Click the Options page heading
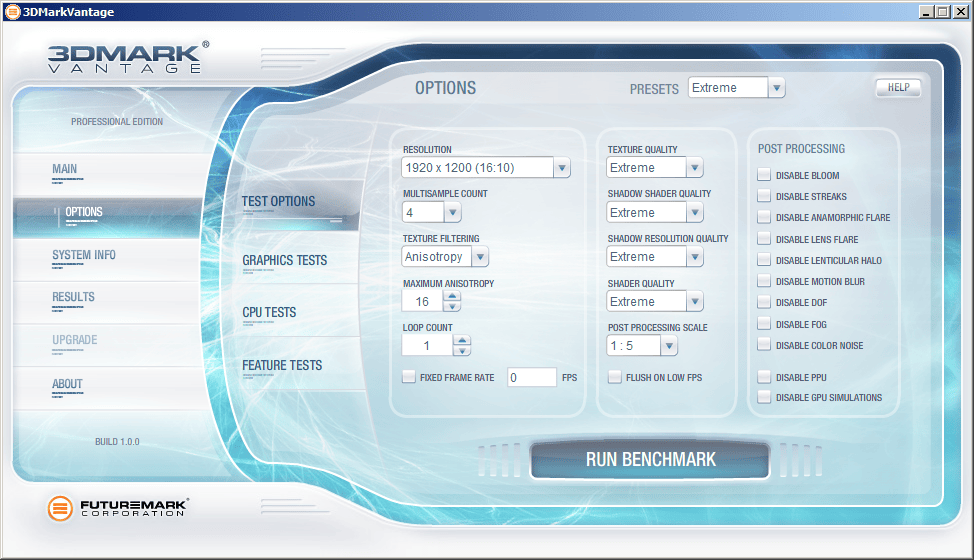Screen dimensions: 974x560 445,88
